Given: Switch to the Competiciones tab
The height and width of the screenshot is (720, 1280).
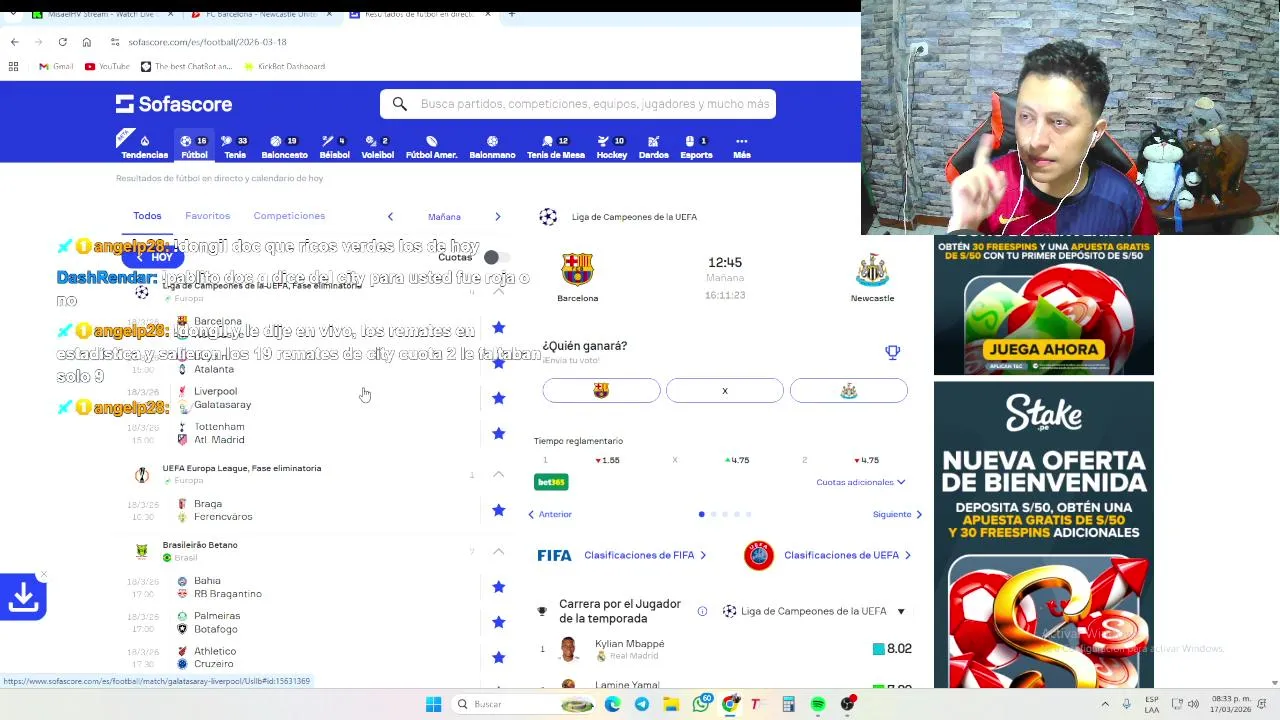Looking at the screenshot, I should [x=289, y=216].
